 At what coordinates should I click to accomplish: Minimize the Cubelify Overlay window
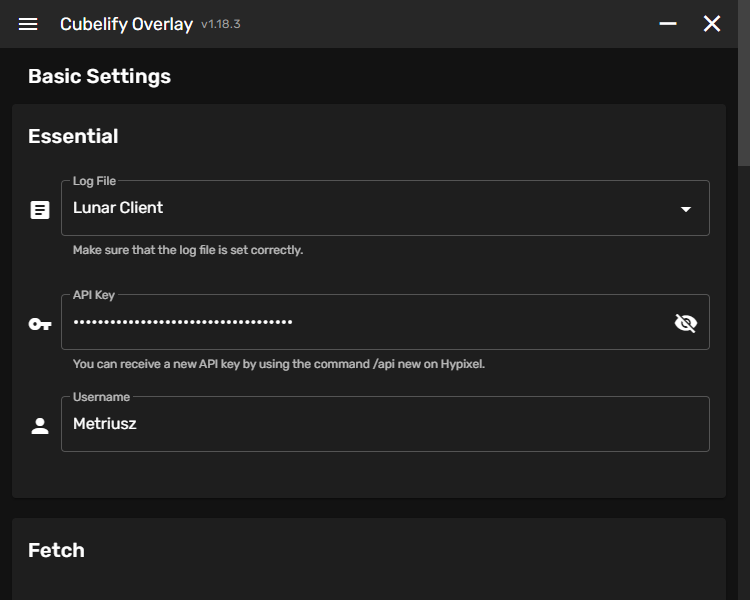click(x=669, y=24)
